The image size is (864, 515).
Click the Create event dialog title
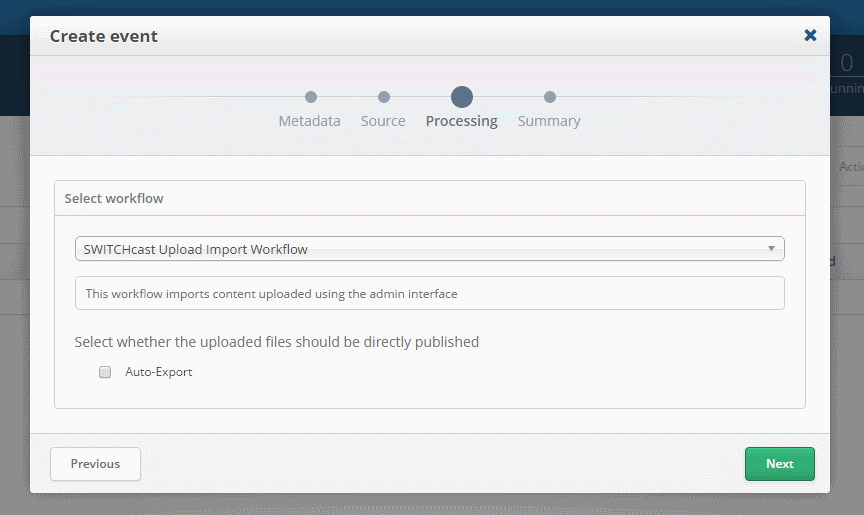coord(104,36)
